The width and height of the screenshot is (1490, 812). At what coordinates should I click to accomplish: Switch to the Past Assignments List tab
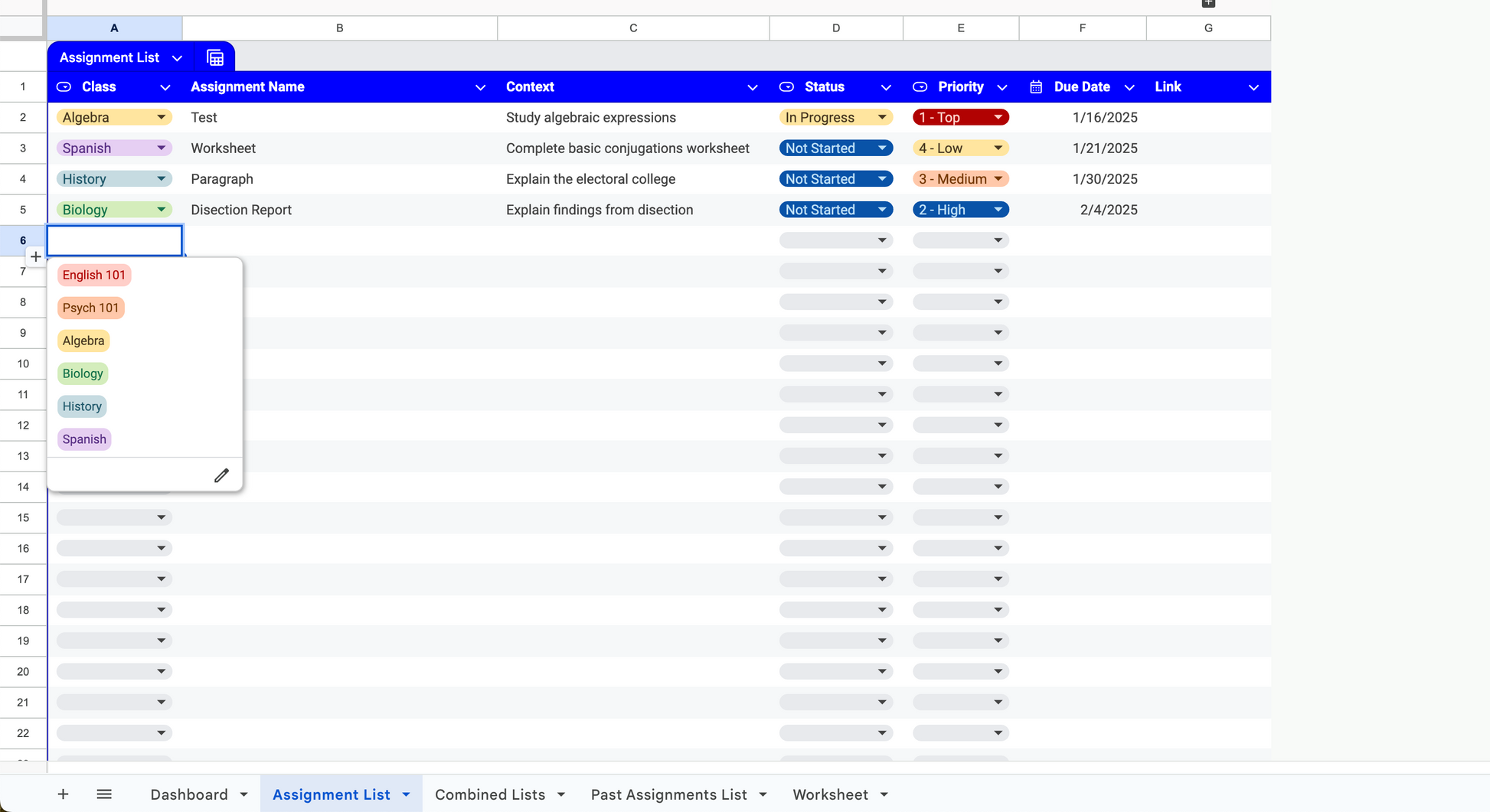pos(668,794)
